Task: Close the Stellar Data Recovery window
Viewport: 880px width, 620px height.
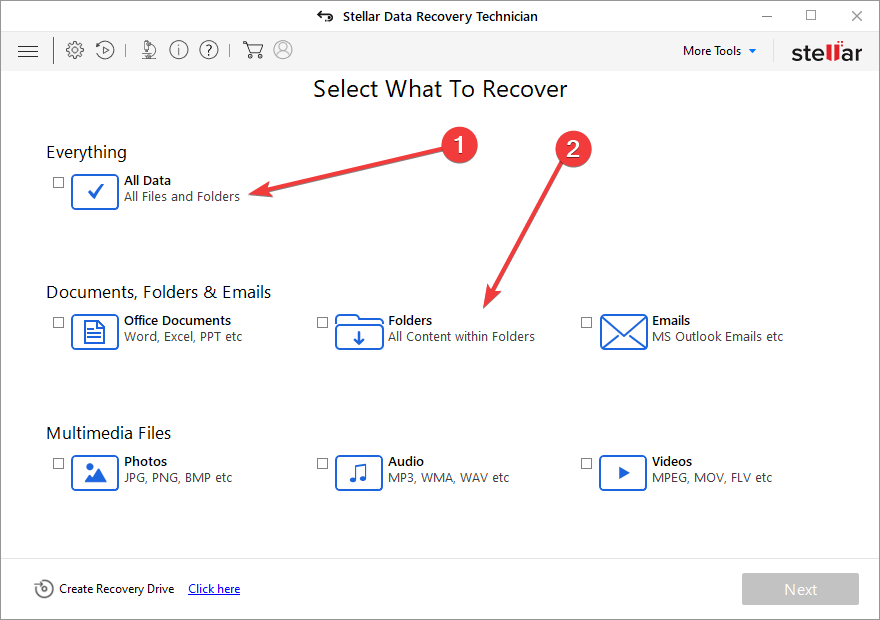Action: point(856,16)
